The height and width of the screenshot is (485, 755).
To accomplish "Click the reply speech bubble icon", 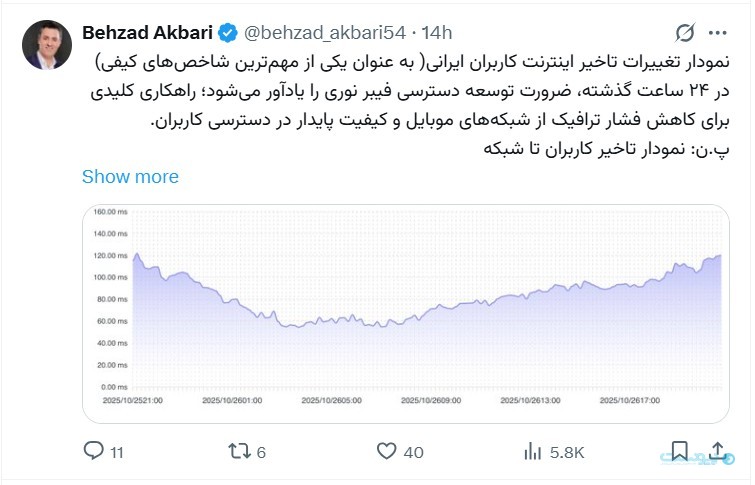I will click(x=94, y=451).
